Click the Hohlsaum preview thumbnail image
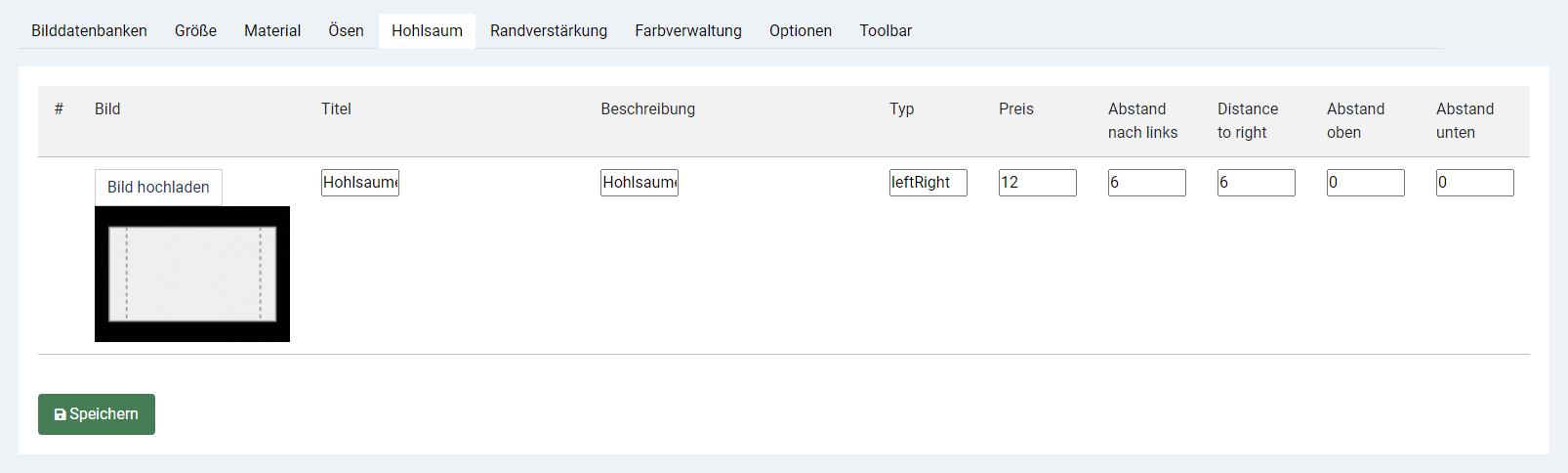 click(192, 274)
